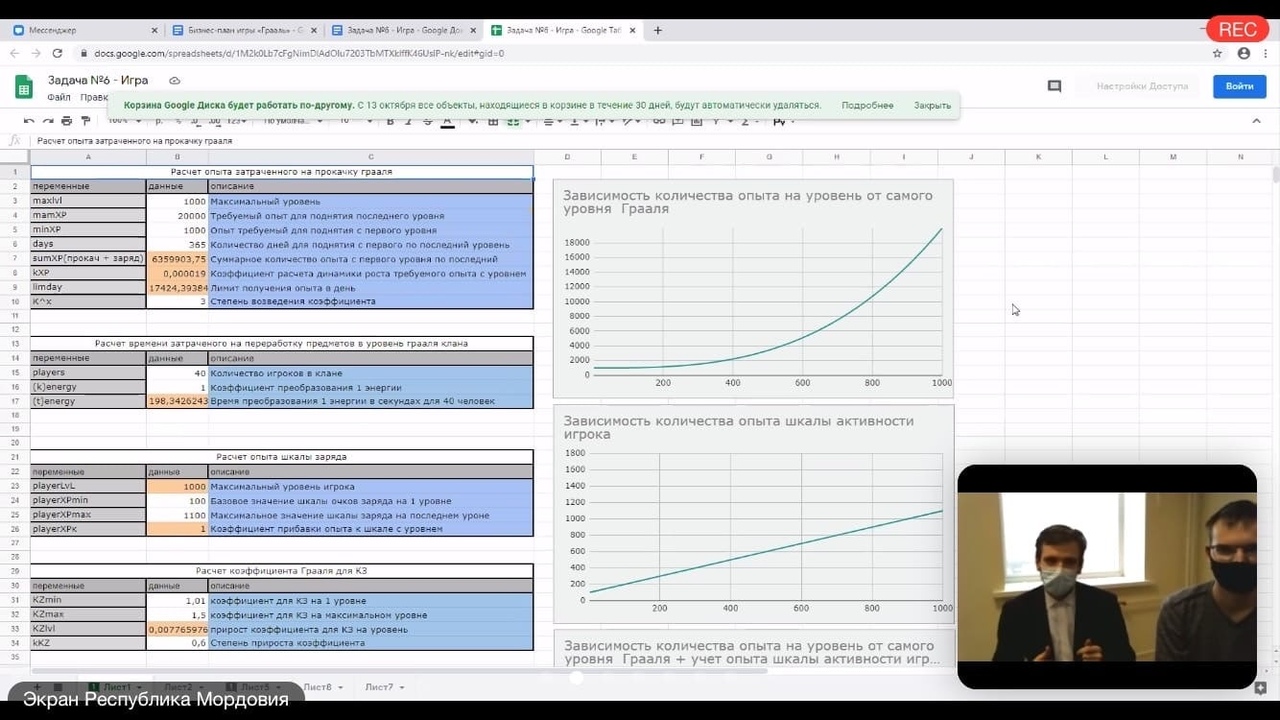1280x720 pixels.
Task: Reload the page
Action: pos(57,54)
